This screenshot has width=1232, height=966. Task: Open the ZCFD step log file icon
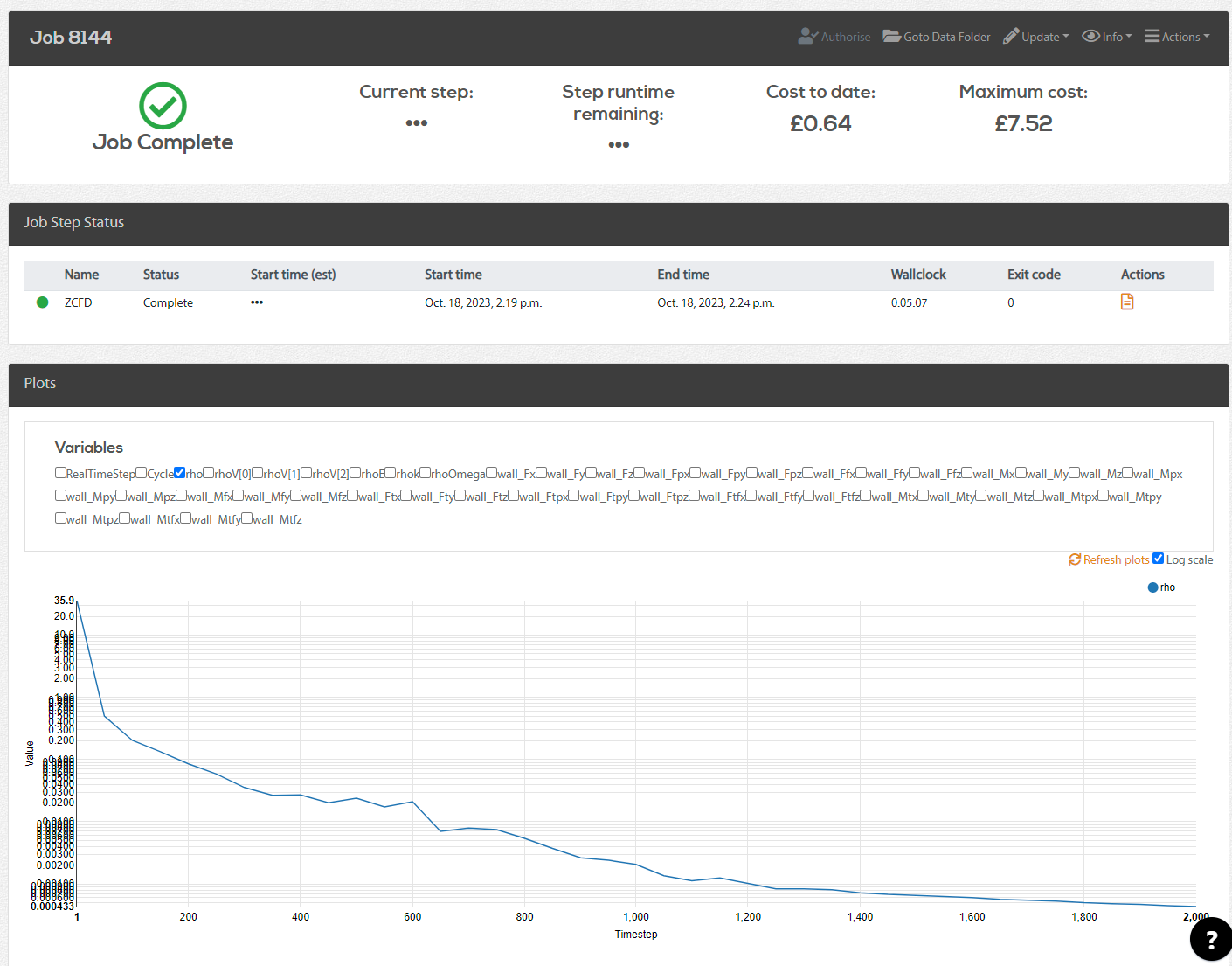pyautogui.click(x=1127, y=302)
